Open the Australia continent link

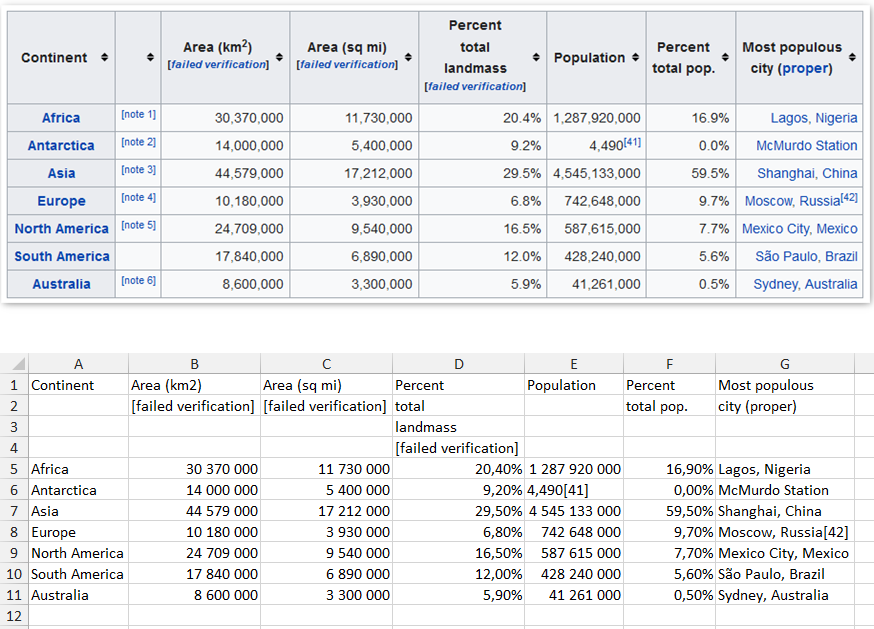tap(61, 284)
